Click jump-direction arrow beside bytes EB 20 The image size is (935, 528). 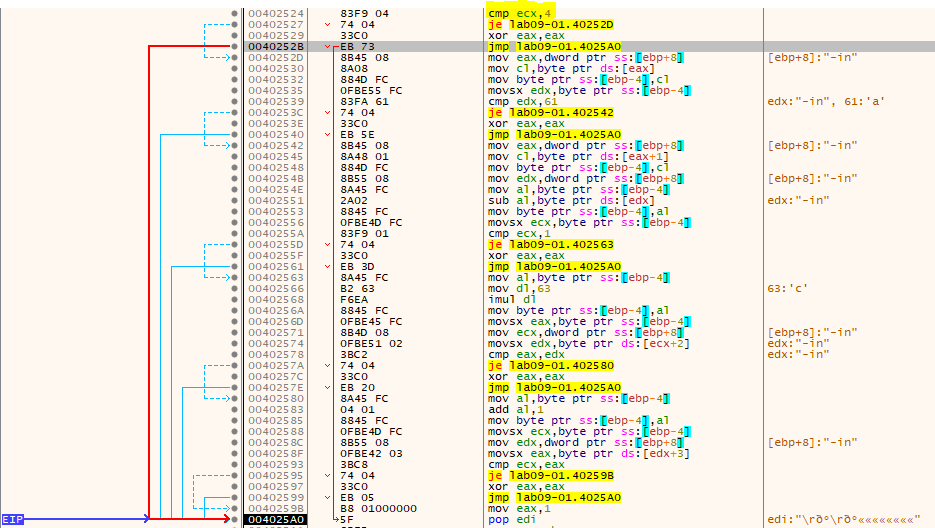(327, 387)
